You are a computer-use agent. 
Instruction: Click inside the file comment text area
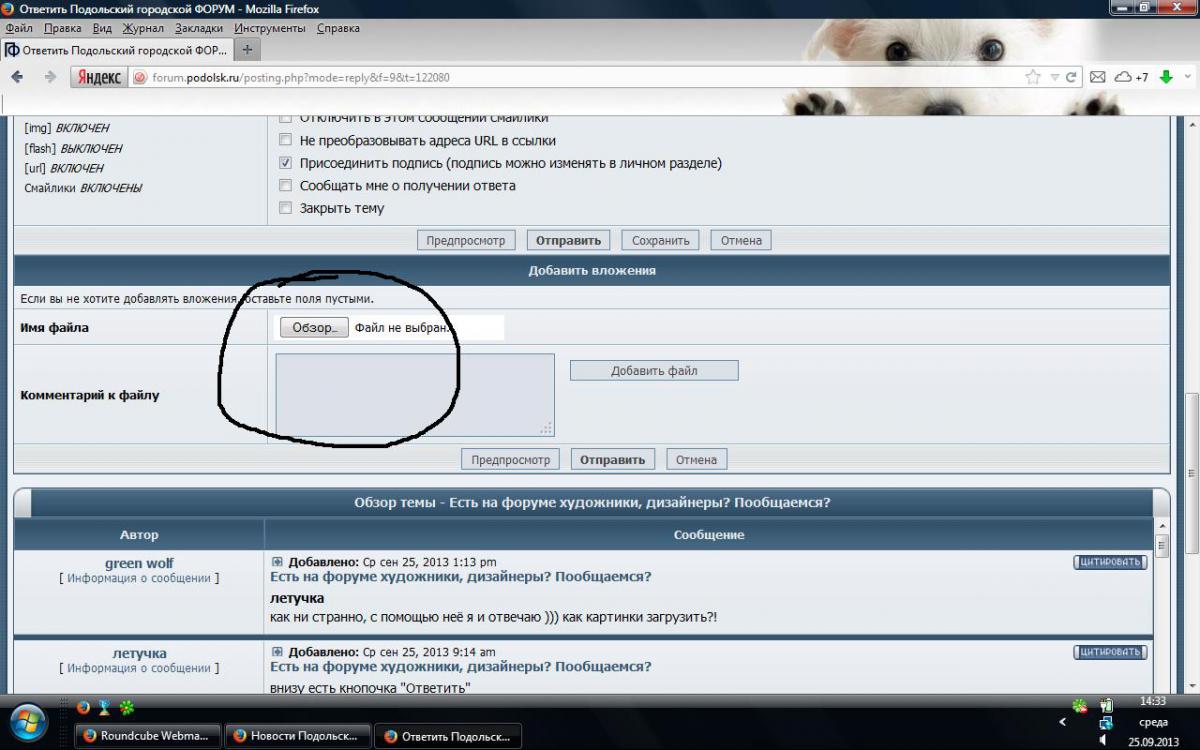[x=414, y=394]
